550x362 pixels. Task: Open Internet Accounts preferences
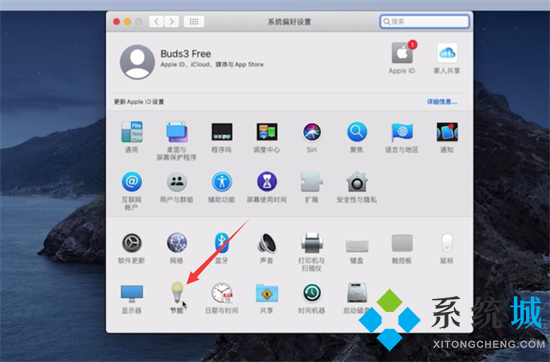(132, 182)
